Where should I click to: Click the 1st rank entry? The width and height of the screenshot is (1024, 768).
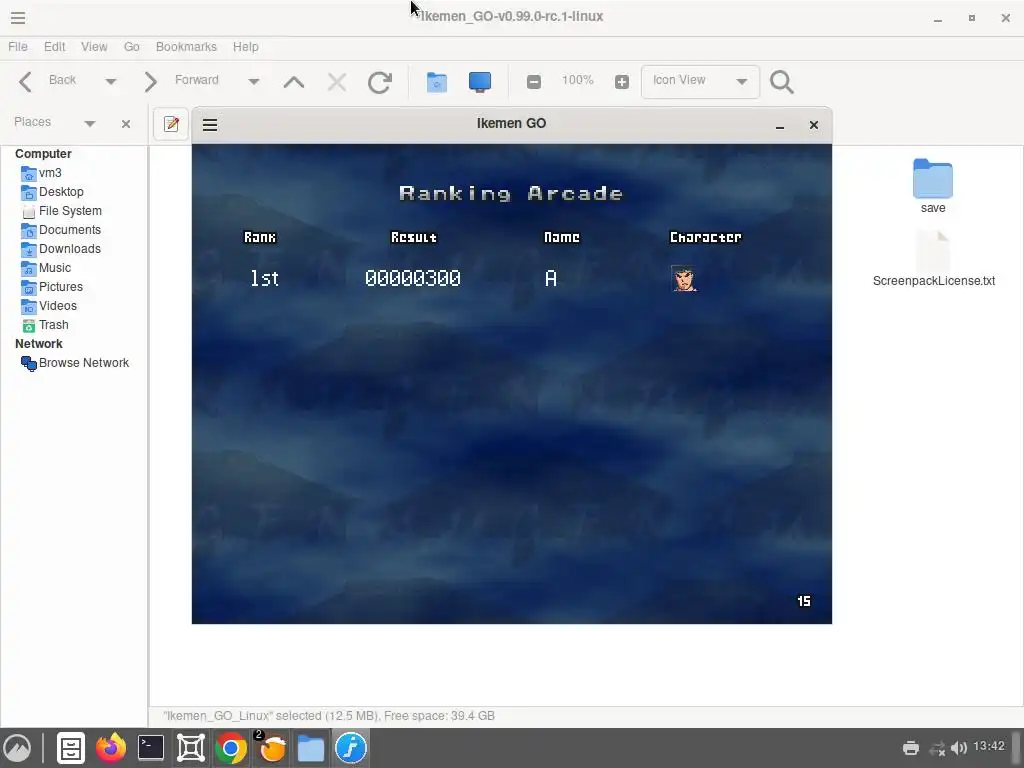pos(264,279)
